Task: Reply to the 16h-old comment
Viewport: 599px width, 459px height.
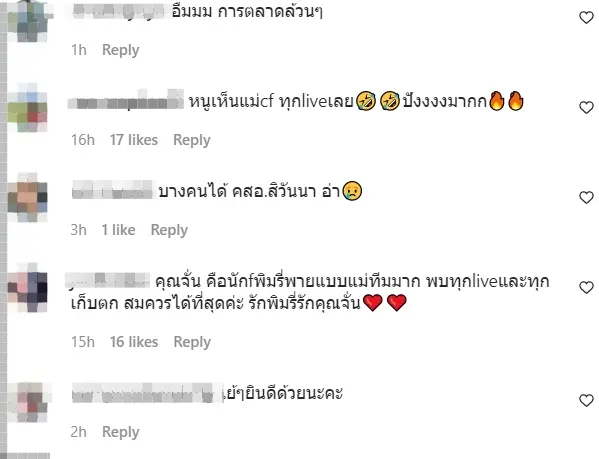Action: tap(192, 140)
